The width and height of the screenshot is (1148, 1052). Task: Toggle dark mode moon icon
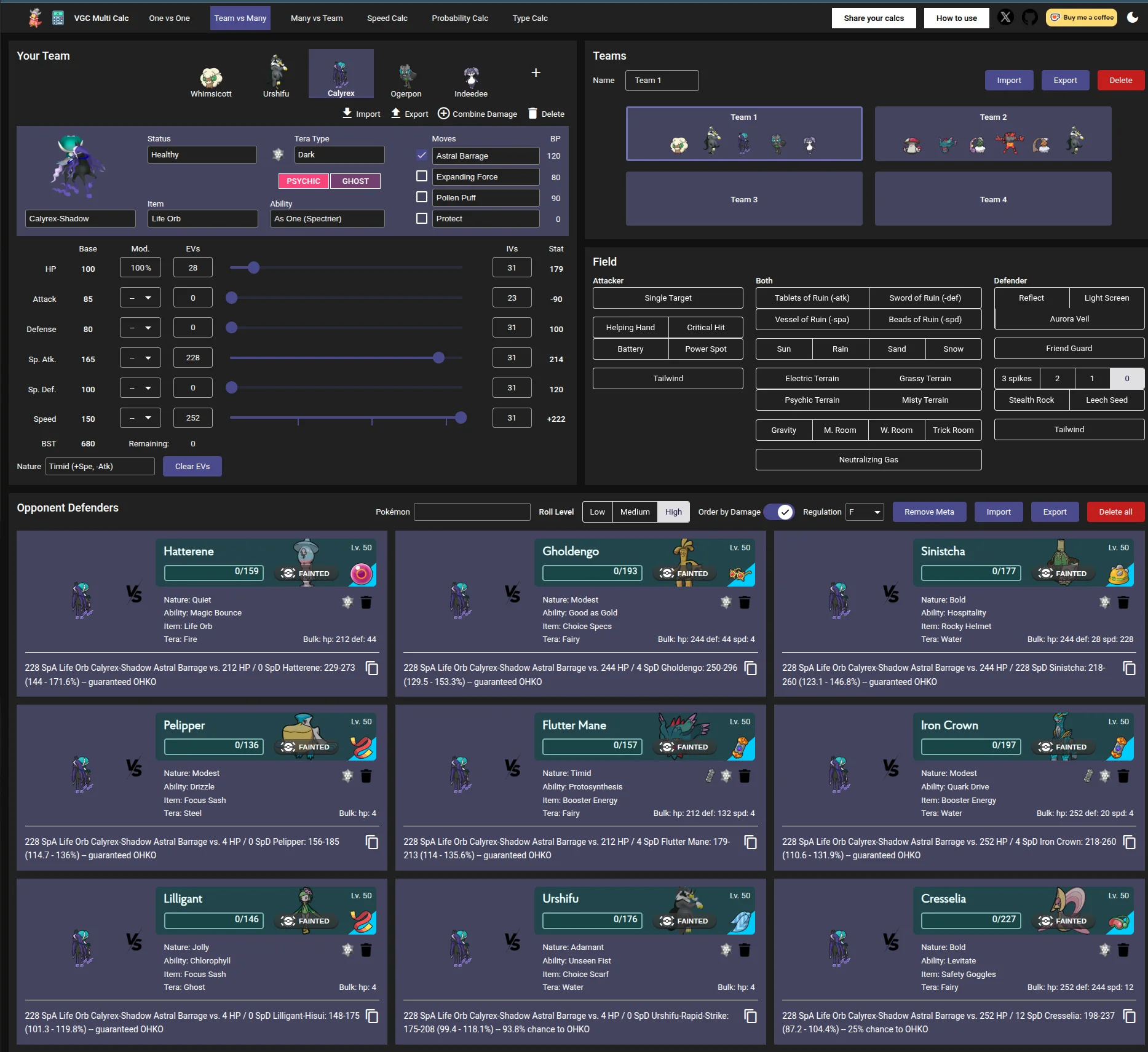(x=1133, y=17)
